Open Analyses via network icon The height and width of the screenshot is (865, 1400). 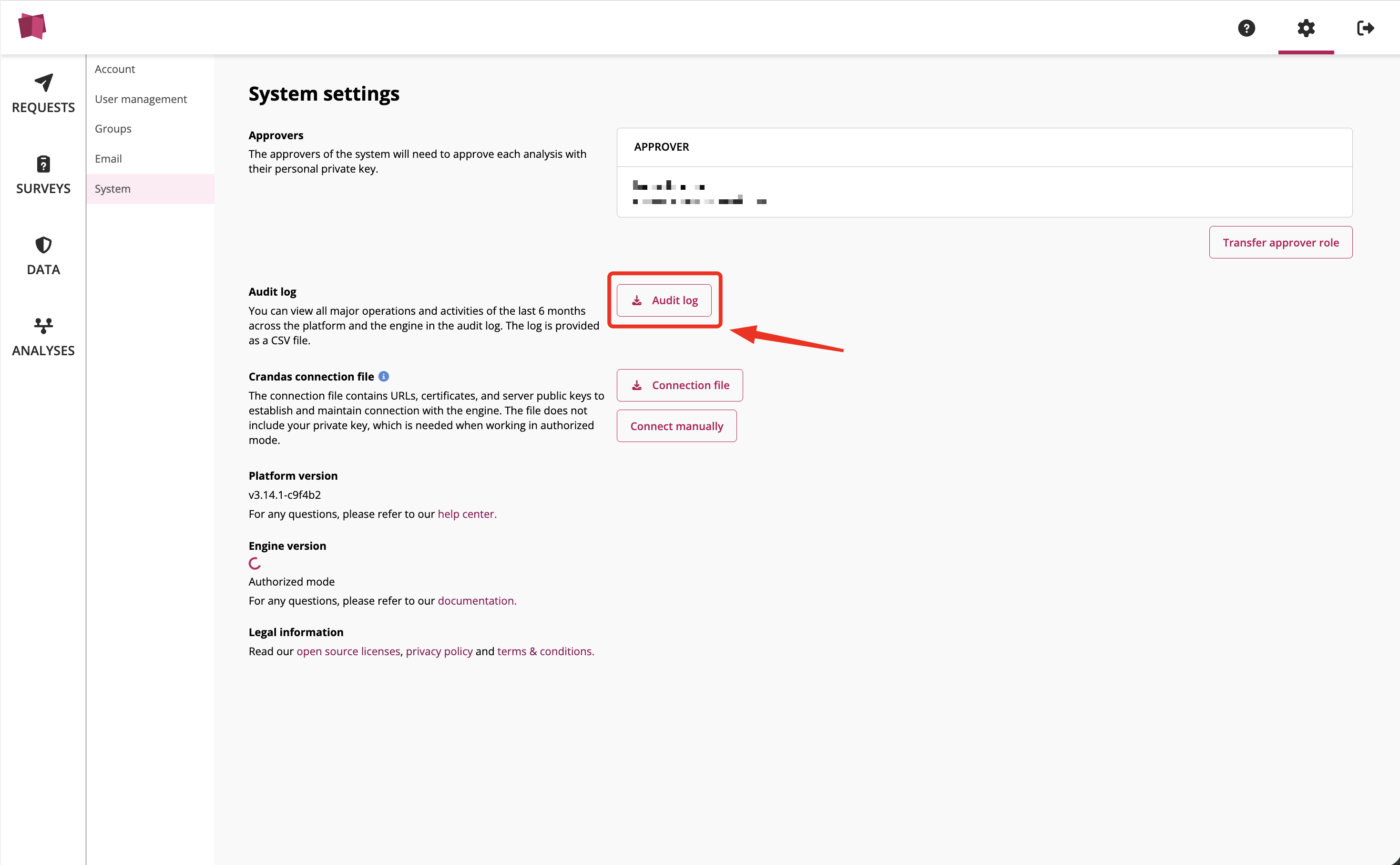43,326
